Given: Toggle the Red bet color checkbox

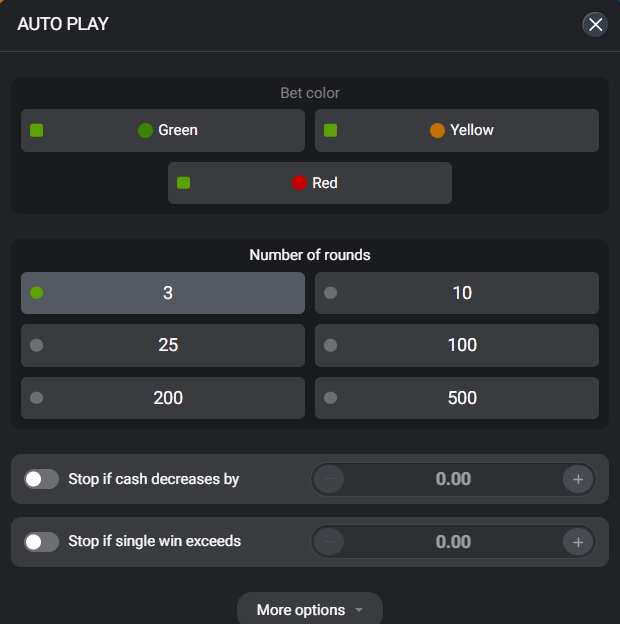Looking at the screenshot, I should tap(184, 183).
